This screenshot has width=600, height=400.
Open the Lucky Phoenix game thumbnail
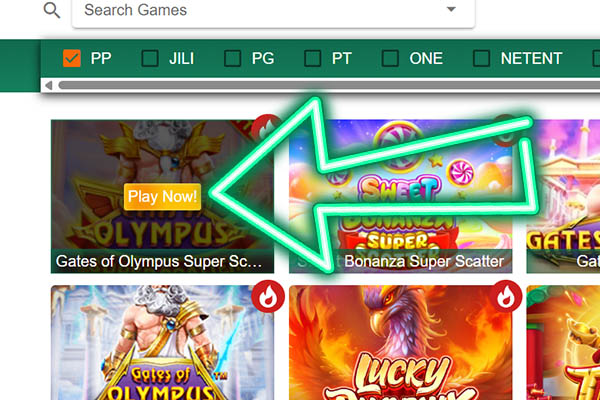(400, 343)
